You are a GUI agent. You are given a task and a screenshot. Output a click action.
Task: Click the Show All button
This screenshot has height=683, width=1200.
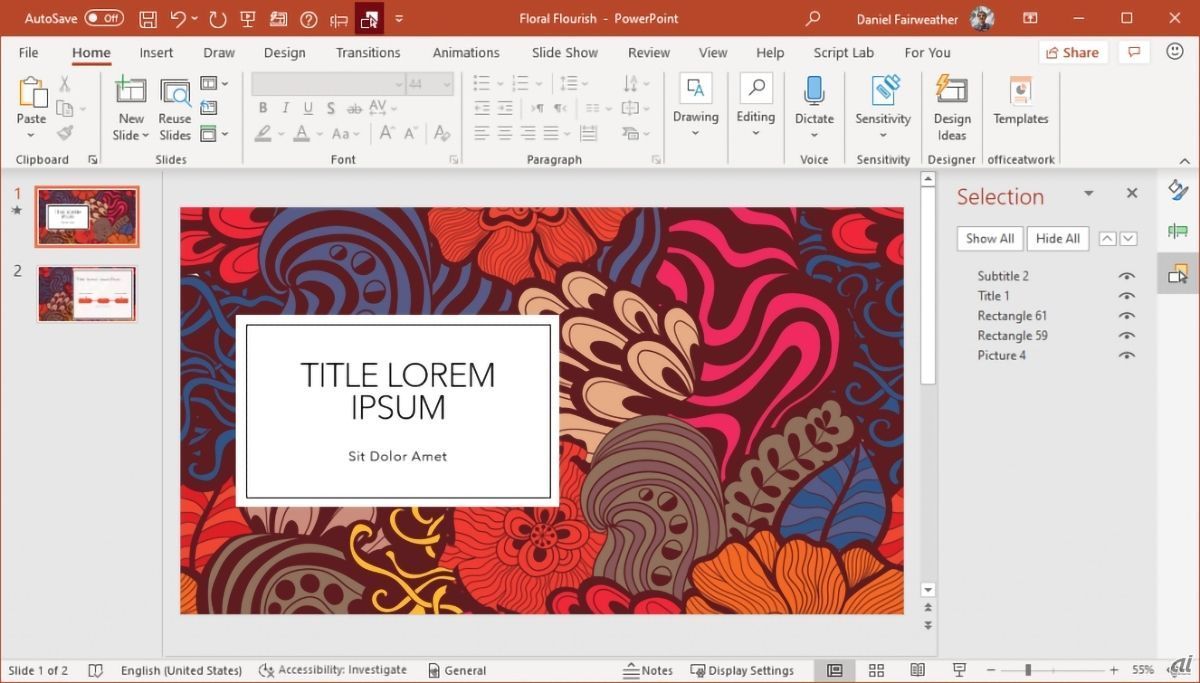click(989, 238)
